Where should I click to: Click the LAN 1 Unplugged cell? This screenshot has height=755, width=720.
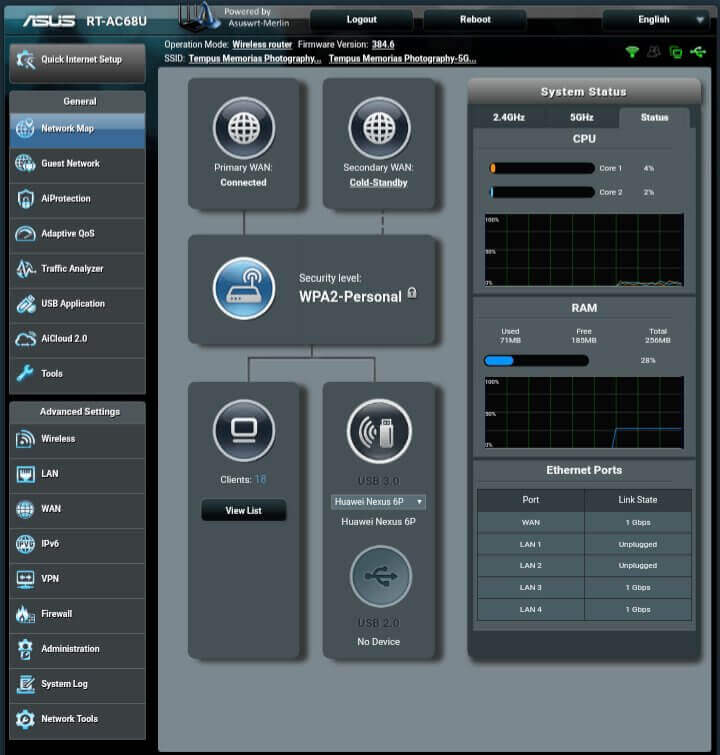[638, 544]
